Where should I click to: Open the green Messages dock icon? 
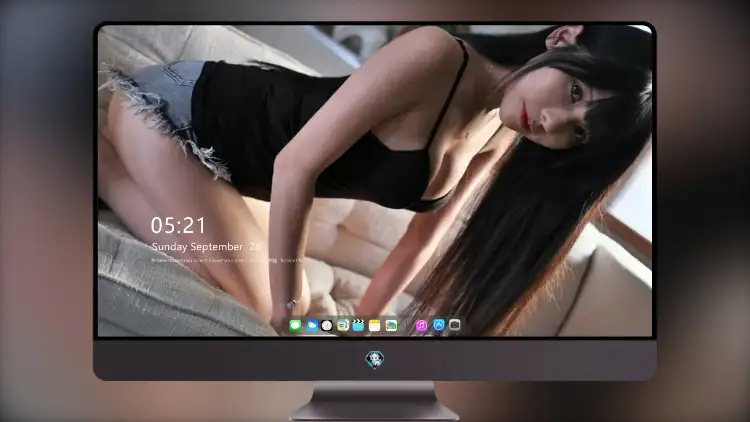pyautogui.click(x=296, y=326)
